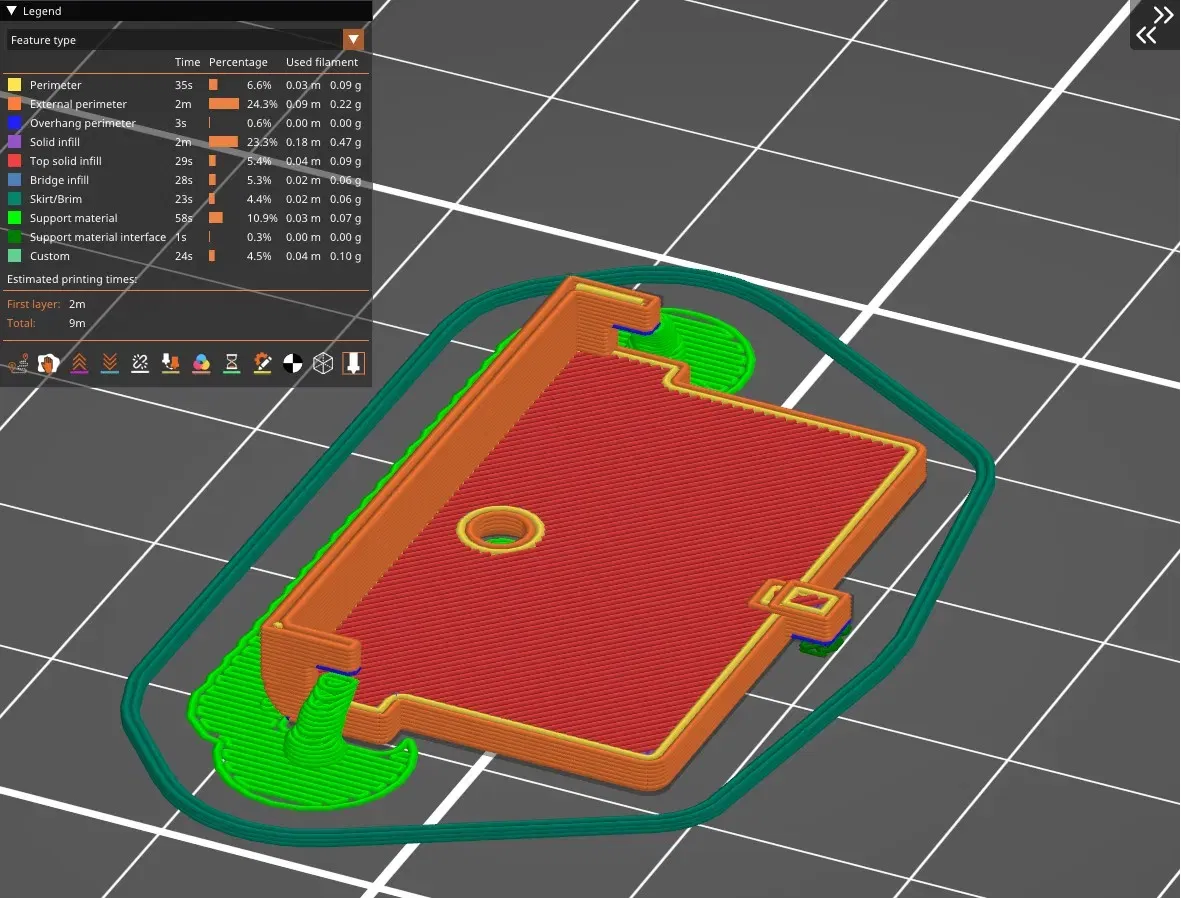Click the Percentage column header
The height and width of the screenshot is (898, 1181).
pos(238,62)
